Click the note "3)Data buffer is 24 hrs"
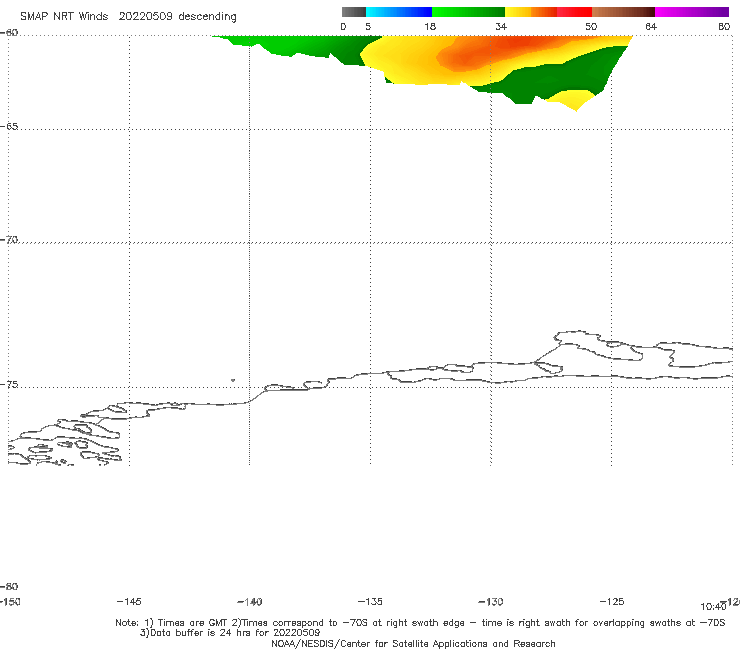 click(x=230, y=633)
